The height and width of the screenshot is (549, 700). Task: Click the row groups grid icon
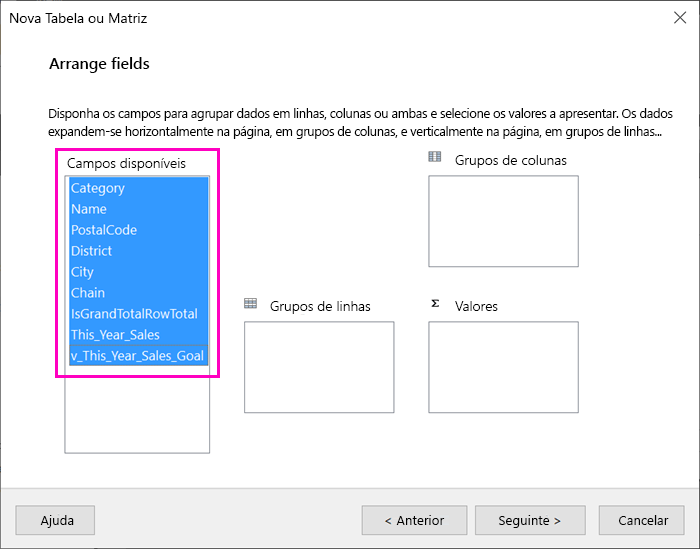(x=250, y=304)
